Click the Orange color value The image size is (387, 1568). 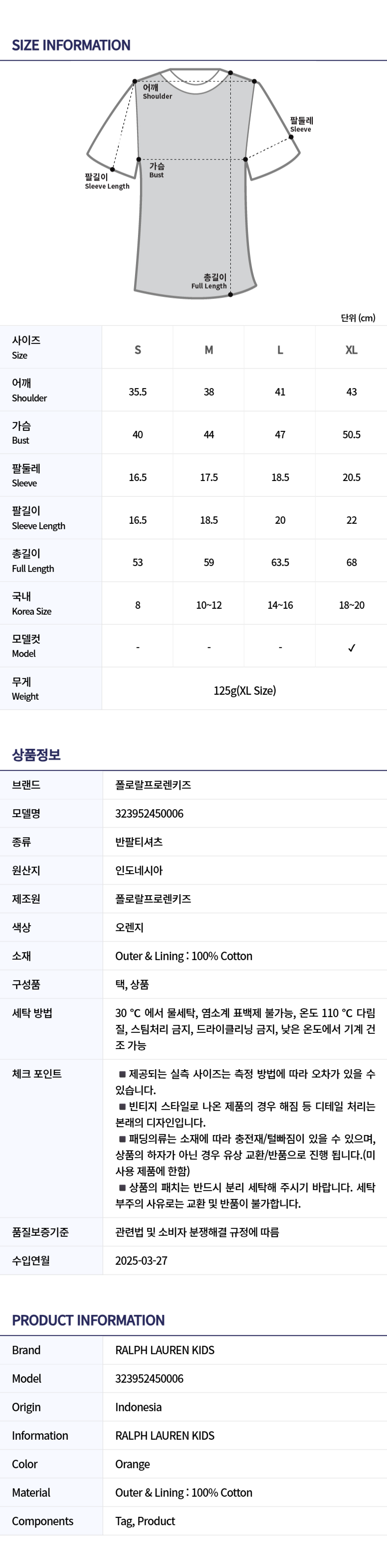pos(132,1464)
